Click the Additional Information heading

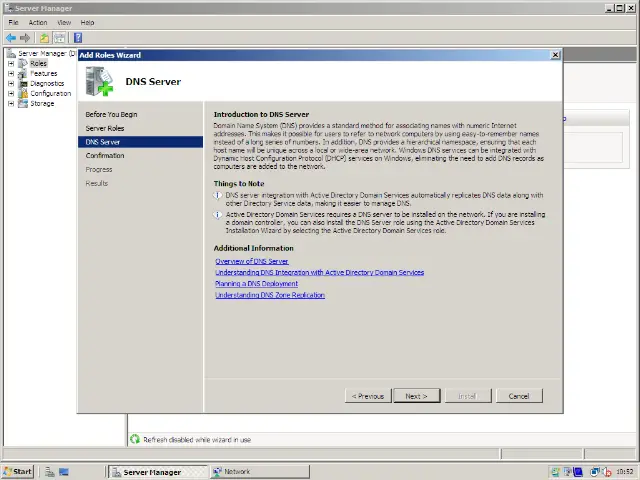pos(253,248)
